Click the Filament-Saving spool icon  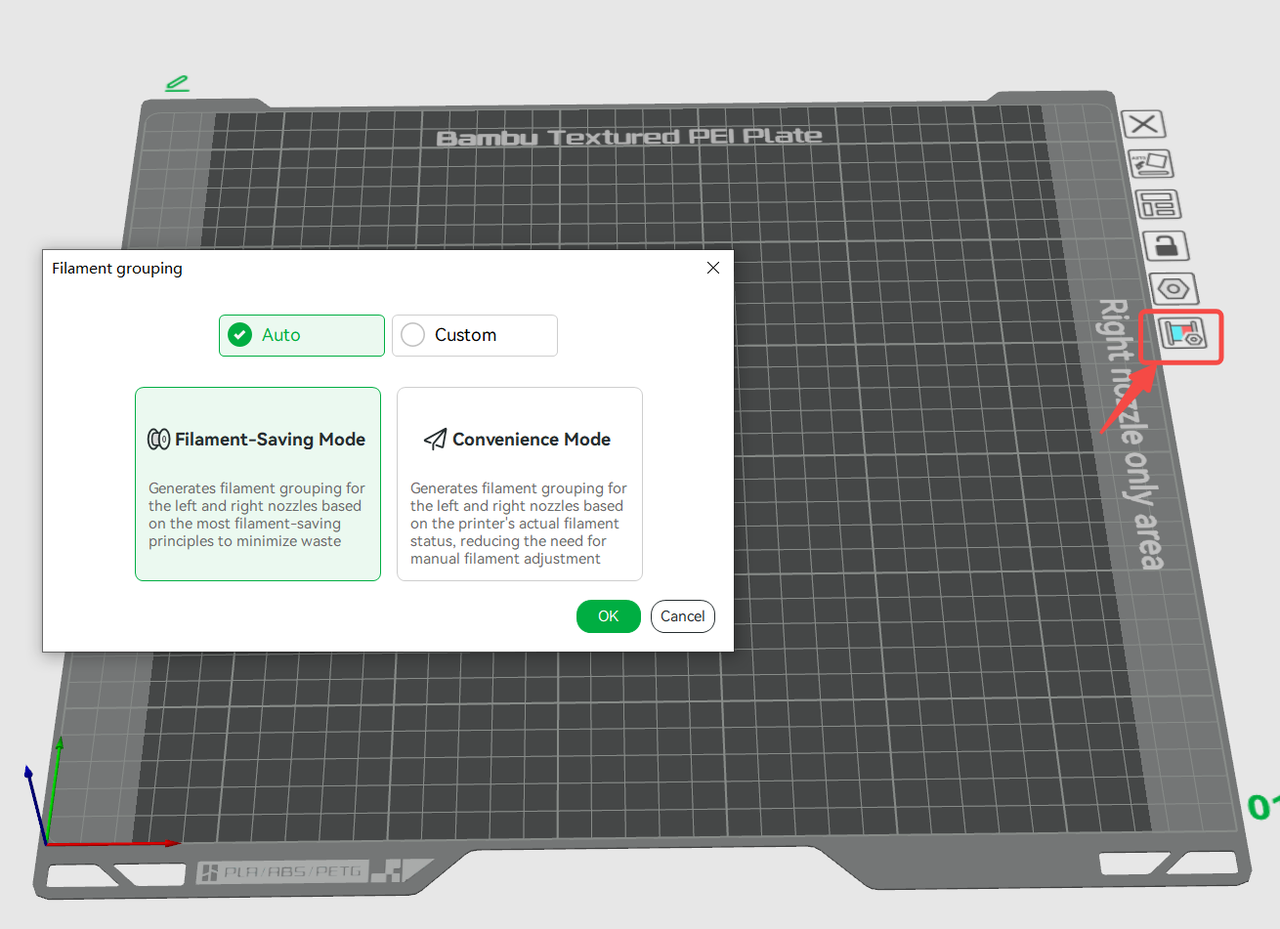pyautogui.click(x=158, y=439)
